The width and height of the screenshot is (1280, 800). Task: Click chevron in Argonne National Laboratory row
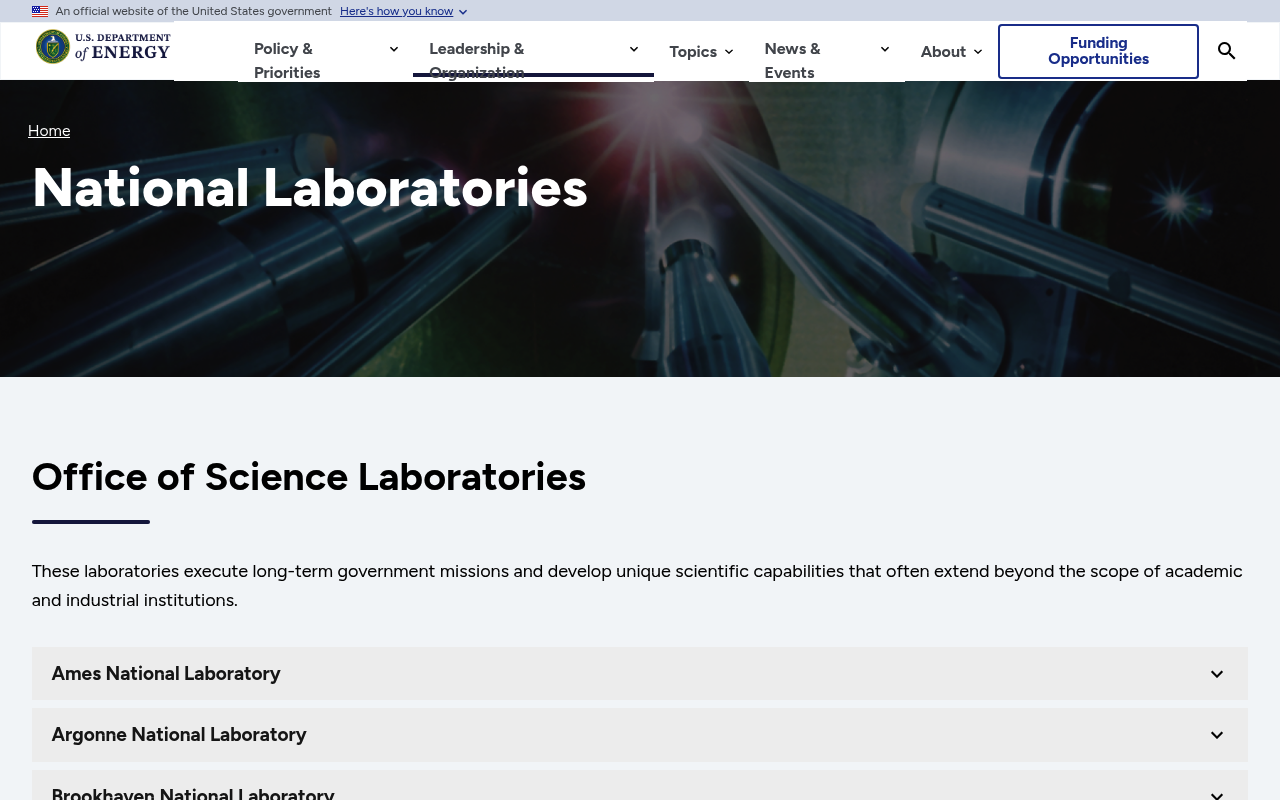1217,735
